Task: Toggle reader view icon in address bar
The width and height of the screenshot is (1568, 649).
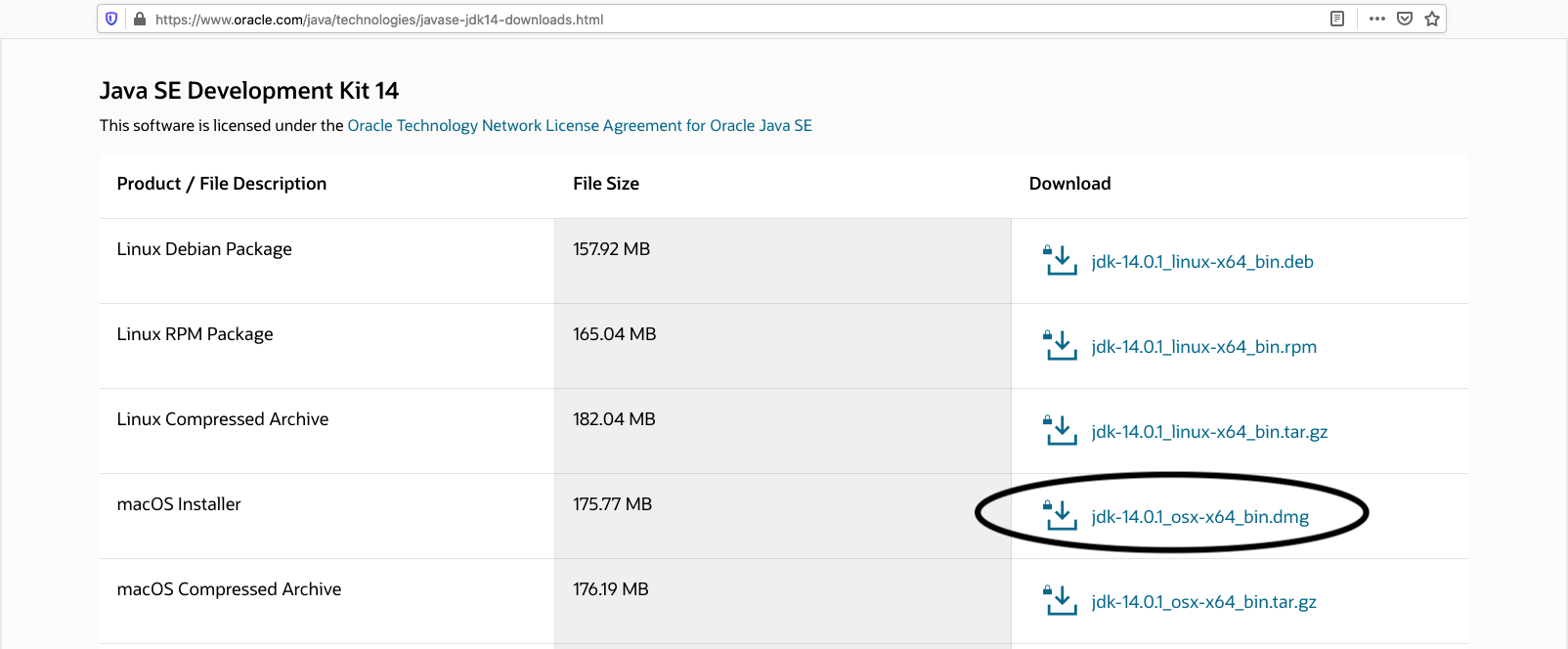Action: pyautogui.click(x=1337, y=19)
